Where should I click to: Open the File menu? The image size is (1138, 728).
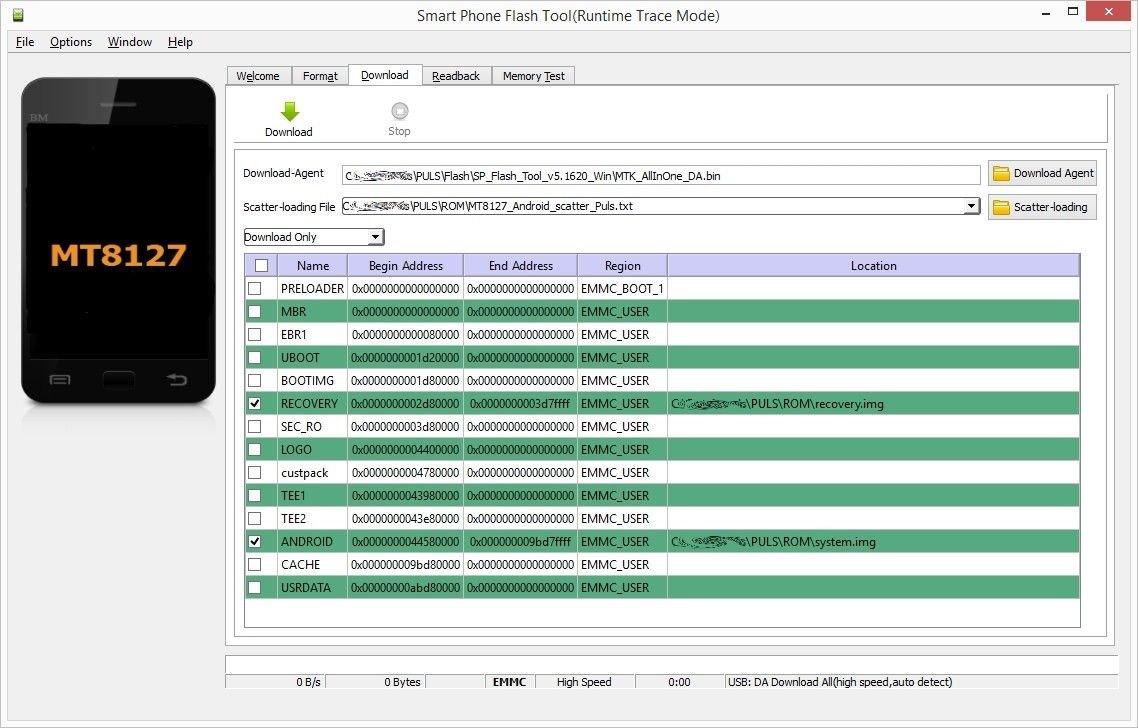click(25, 42)
